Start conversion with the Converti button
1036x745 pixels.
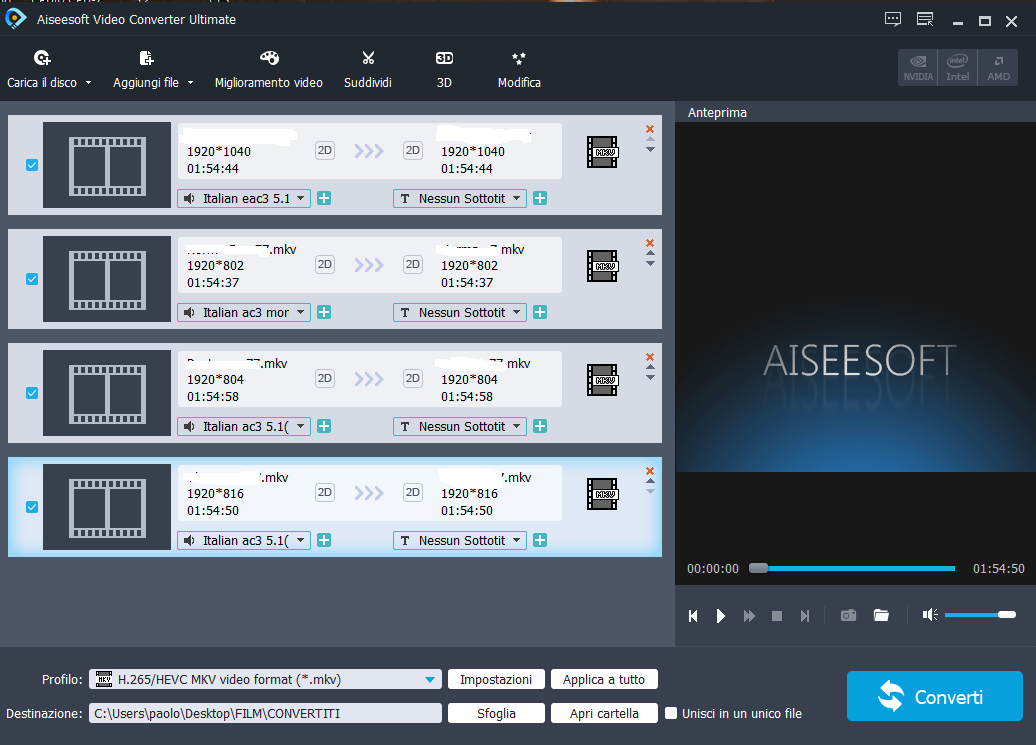coord(934,696)
